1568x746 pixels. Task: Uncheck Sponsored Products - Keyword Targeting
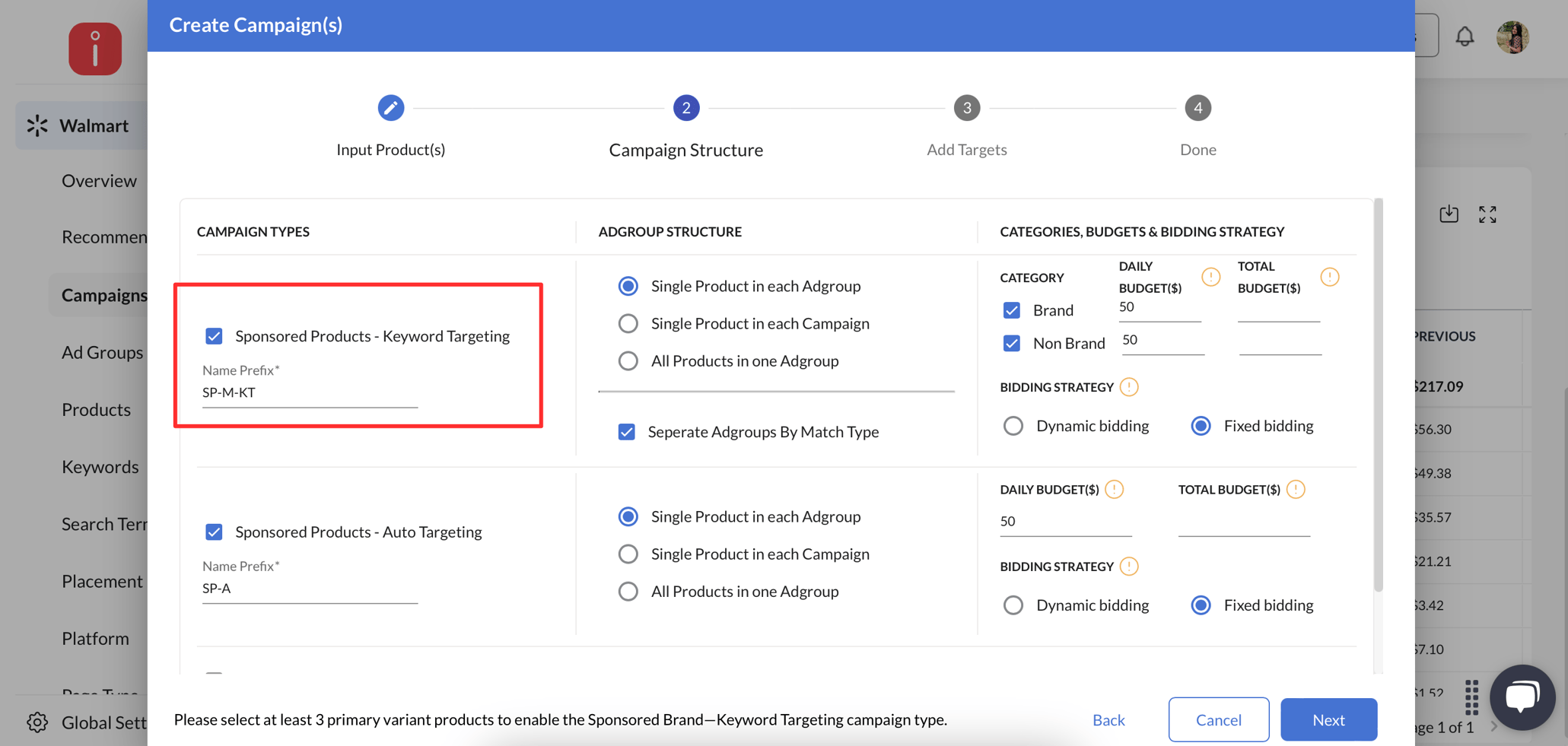[x=214, y=335]
